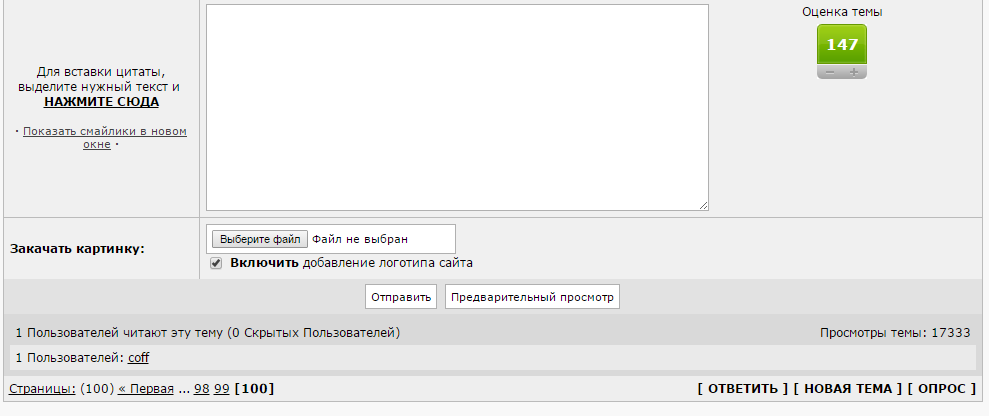Submit the post with Отправить

click(401, 297)
